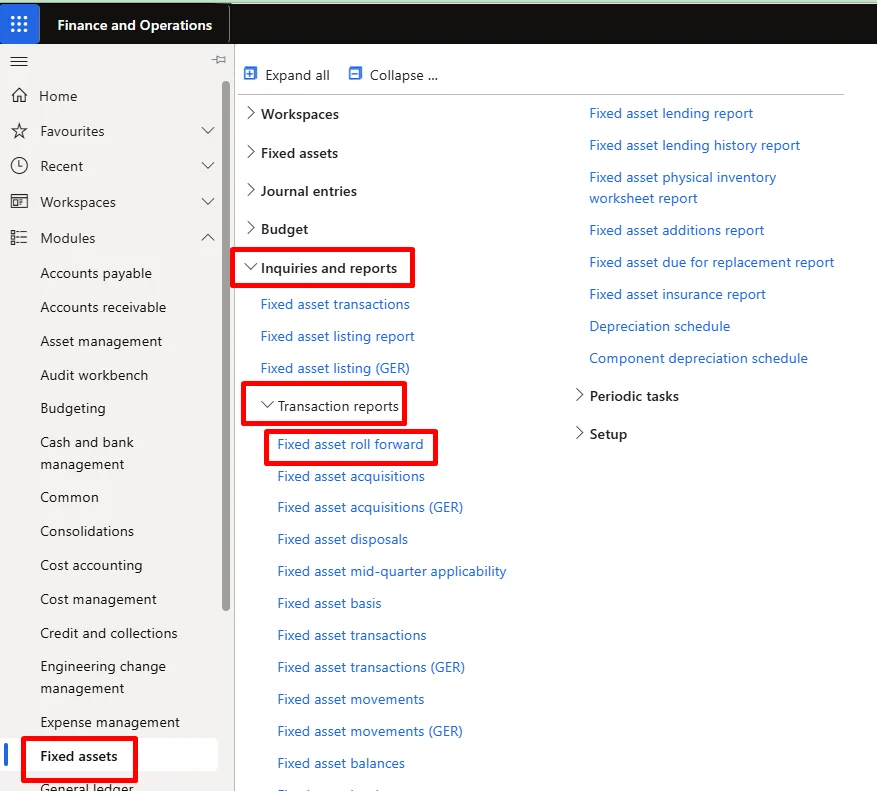Screen dimensions: 877x791
Task: Collapse the Modules chevron
Action: (x=208, y=238)
